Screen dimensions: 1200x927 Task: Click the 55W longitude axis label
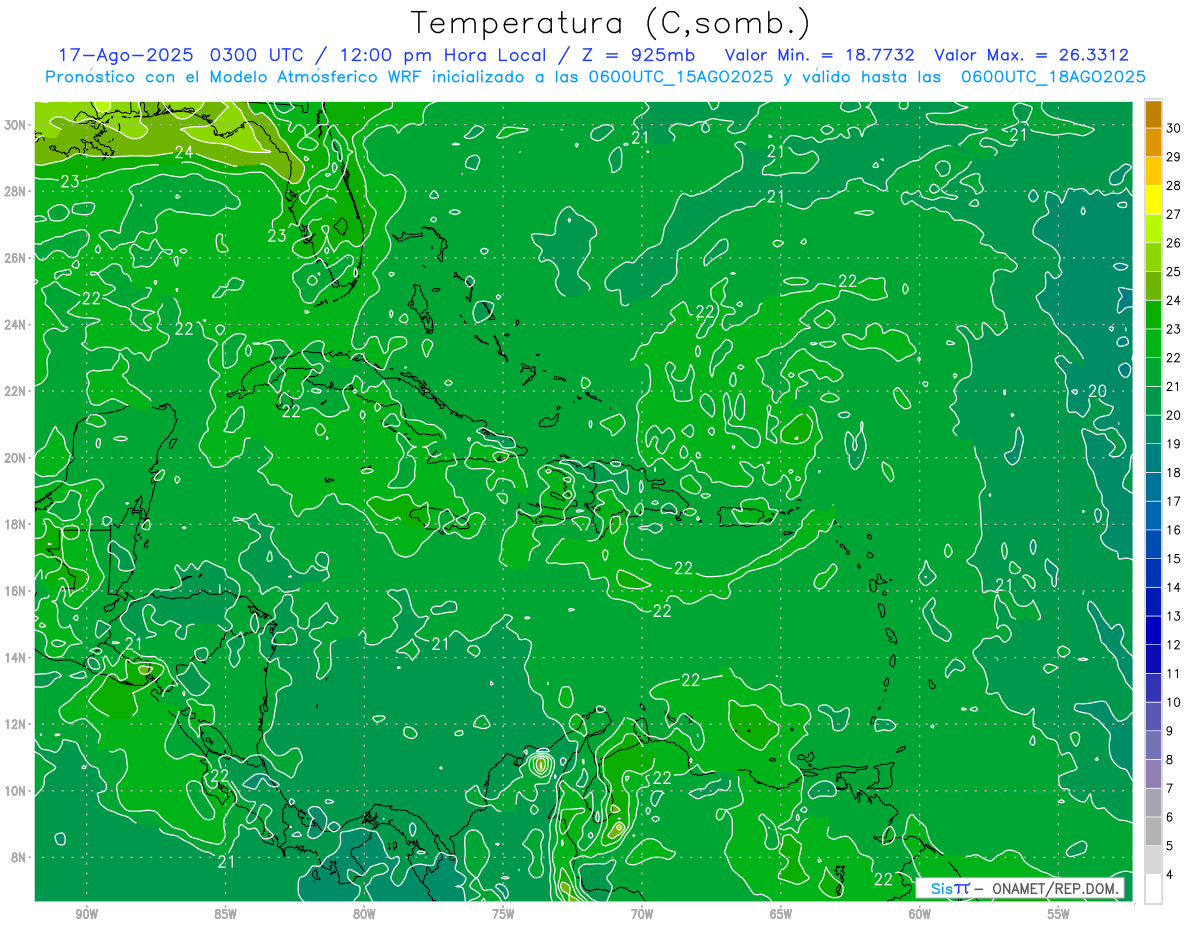click(x=1059, y=914)
